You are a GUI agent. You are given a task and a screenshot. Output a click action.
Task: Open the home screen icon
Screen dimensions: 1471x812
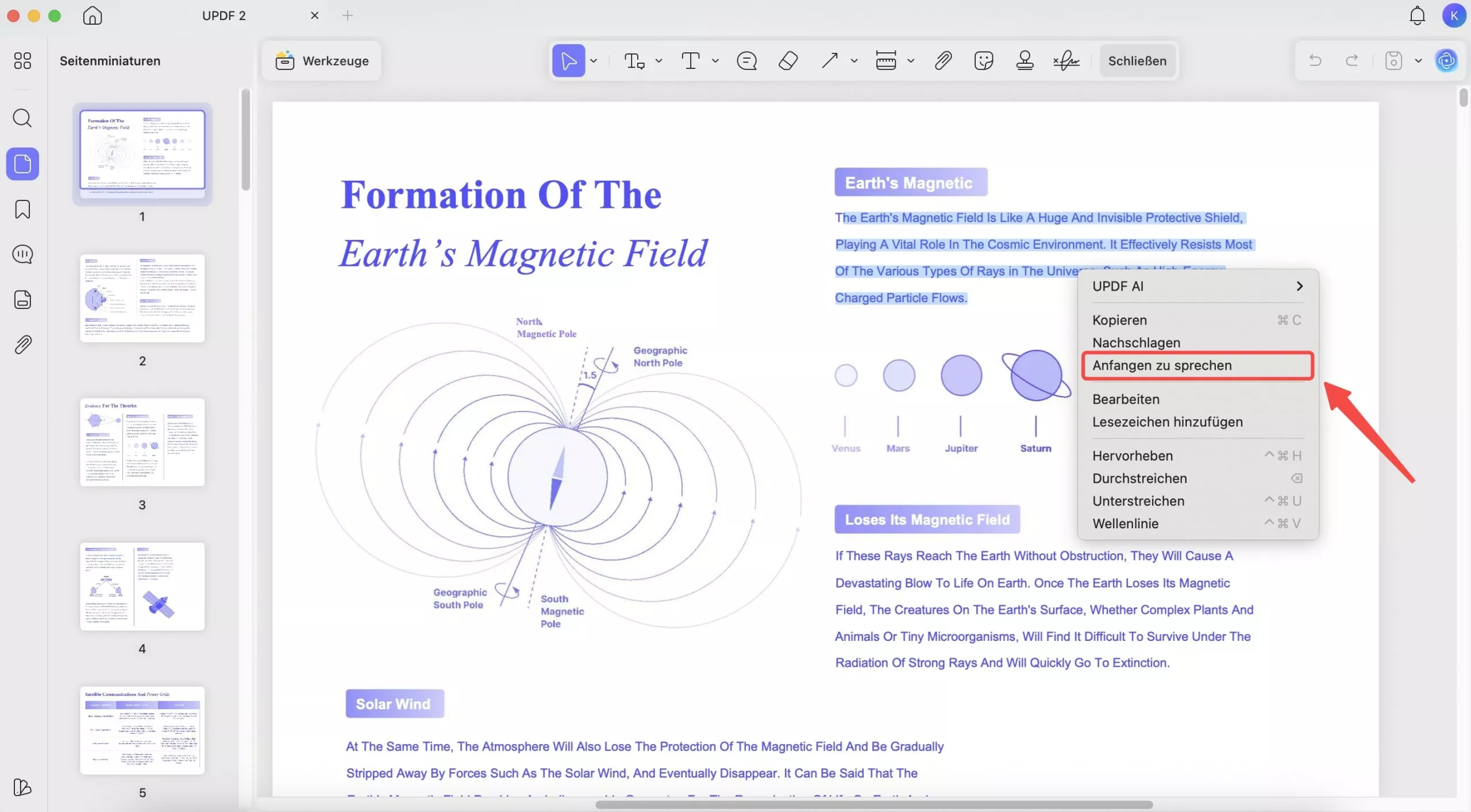(92, 16)
